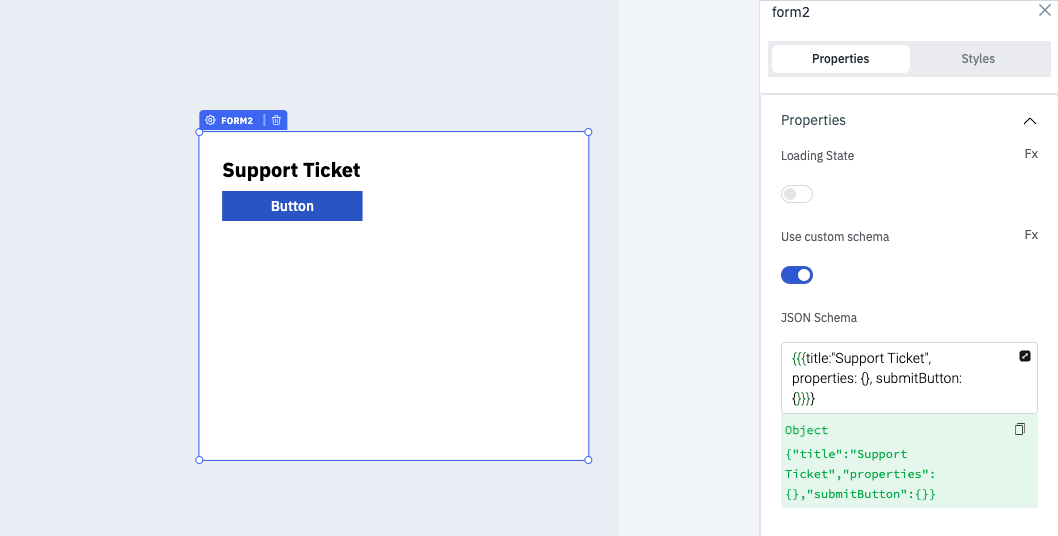Click Fx beside Use custom schema

[x=1031, y=235]
